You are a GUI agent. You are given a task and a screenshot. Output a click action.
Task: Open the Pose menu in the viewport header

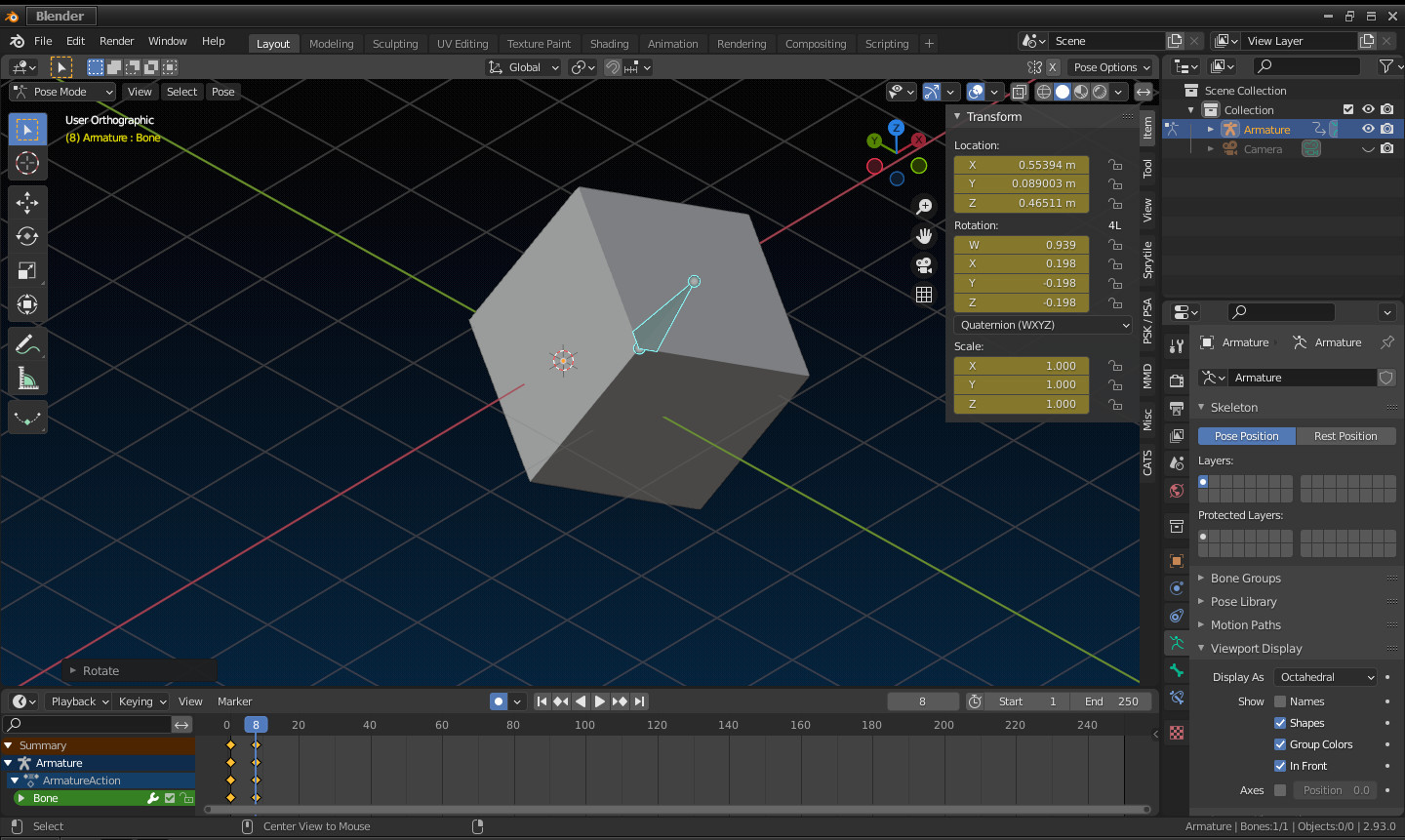(x=222, y=91)
